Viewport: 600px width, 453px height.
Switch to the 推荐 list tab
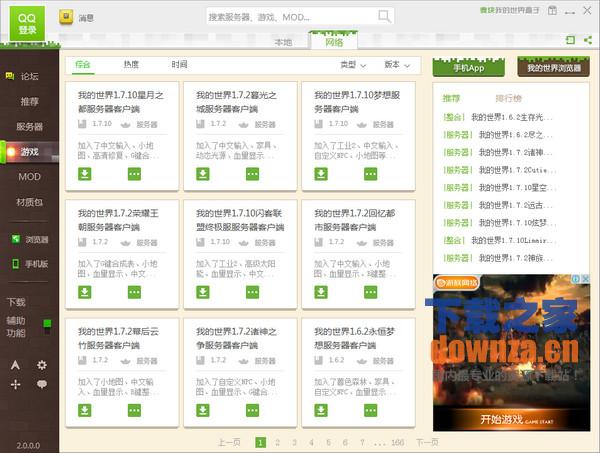[x=451, y=98]
